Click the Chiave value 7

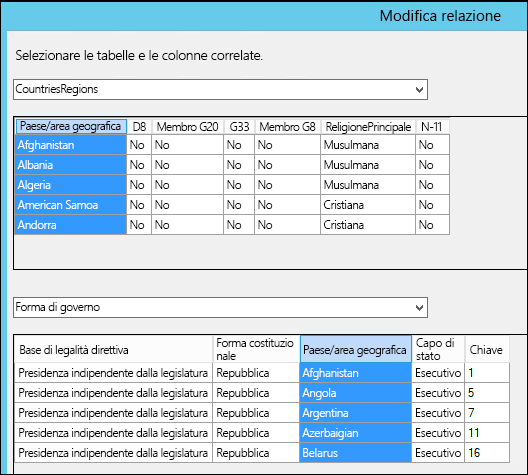point(487,413)
